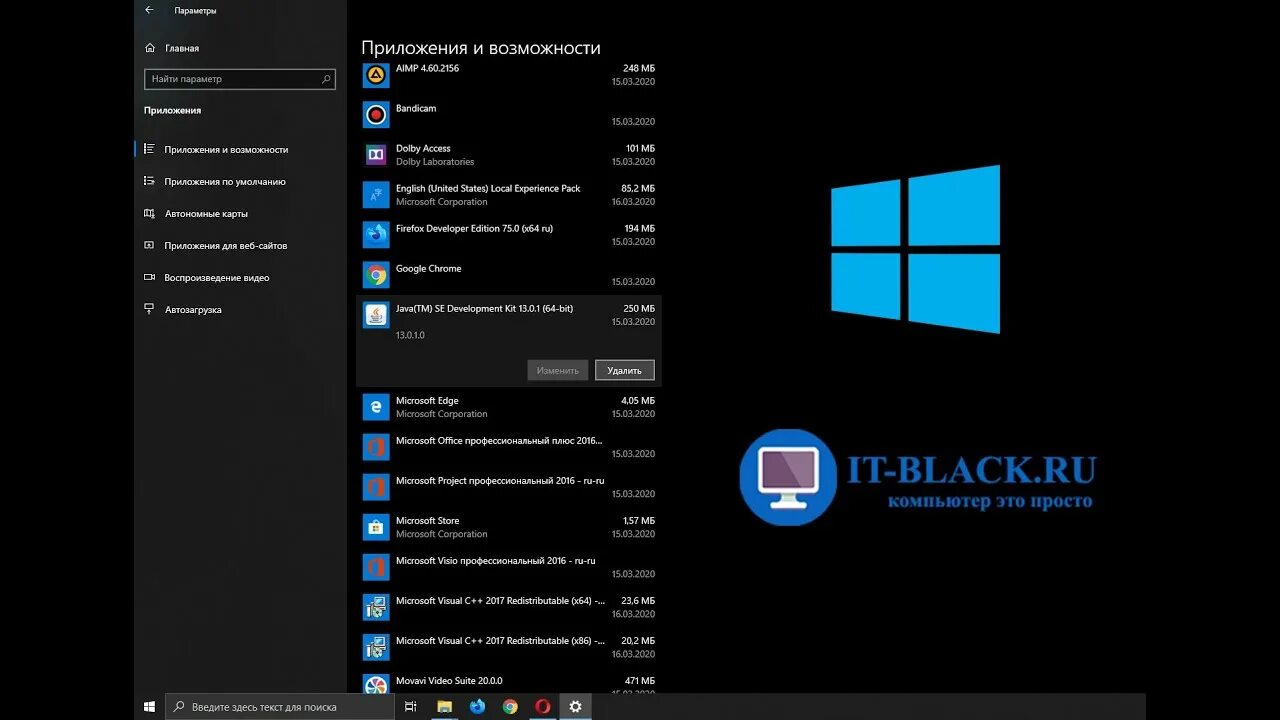Select English (United States) Local Experience Pack
Screen dimensions: 1280x720
coord(509,195)
